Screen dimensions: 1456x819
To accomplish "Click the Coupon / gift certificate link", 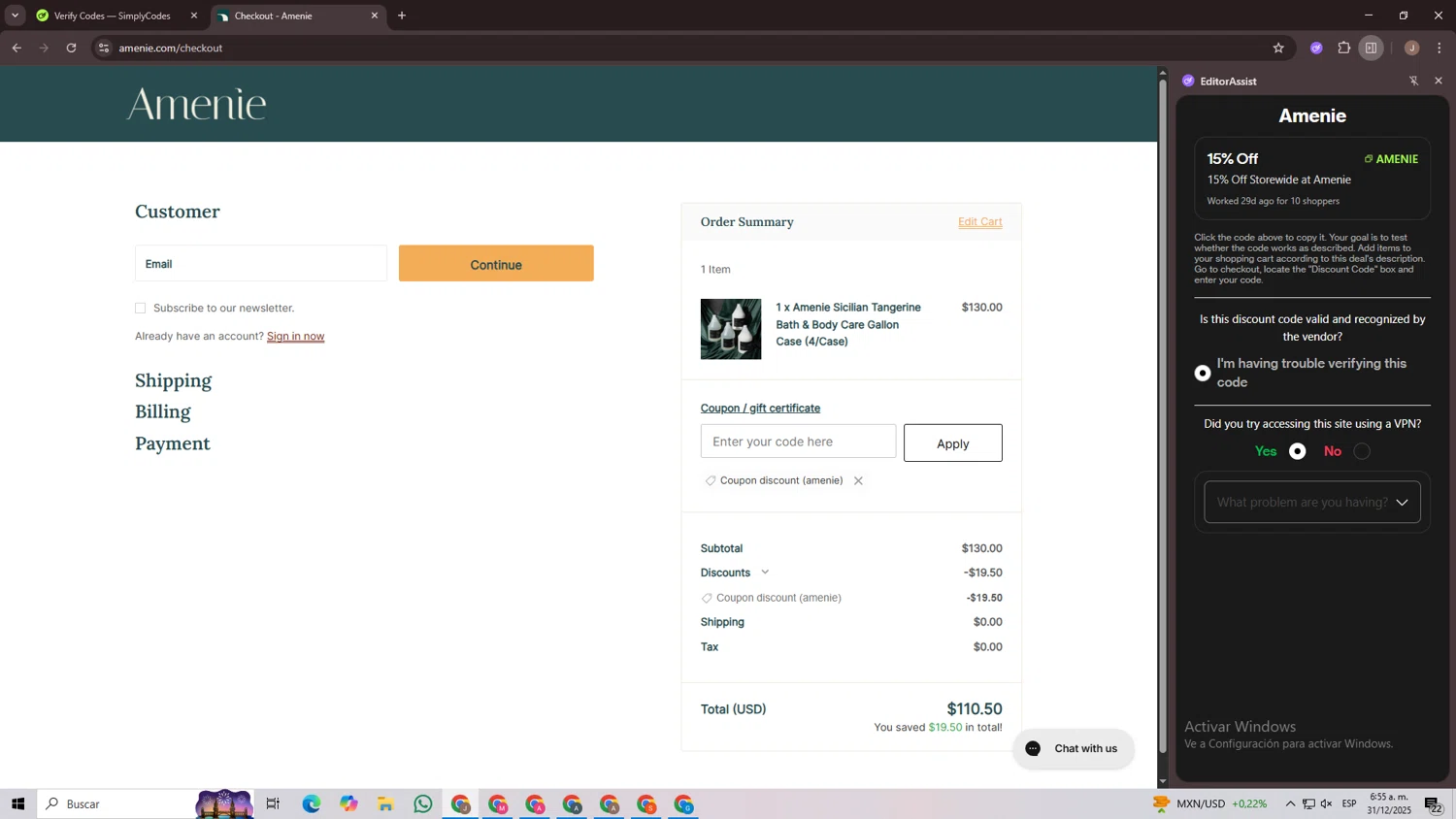I will point(760,408).
